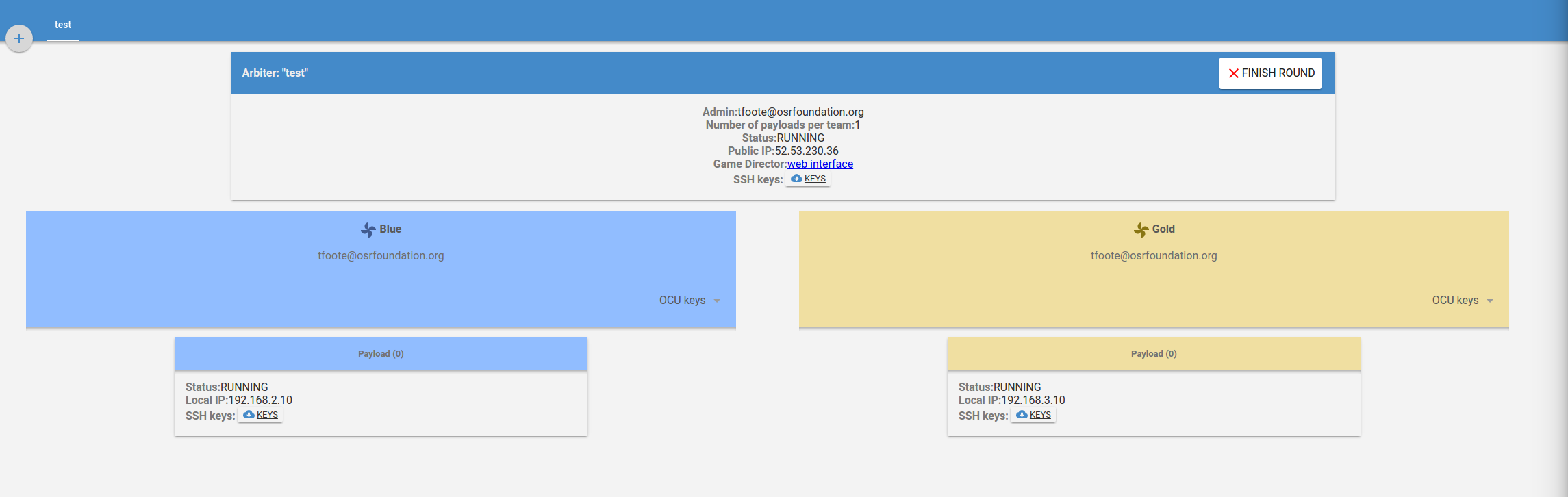1568x497 pixels.
Task: Open the Game Director web interface link
Action: point(820,164)
